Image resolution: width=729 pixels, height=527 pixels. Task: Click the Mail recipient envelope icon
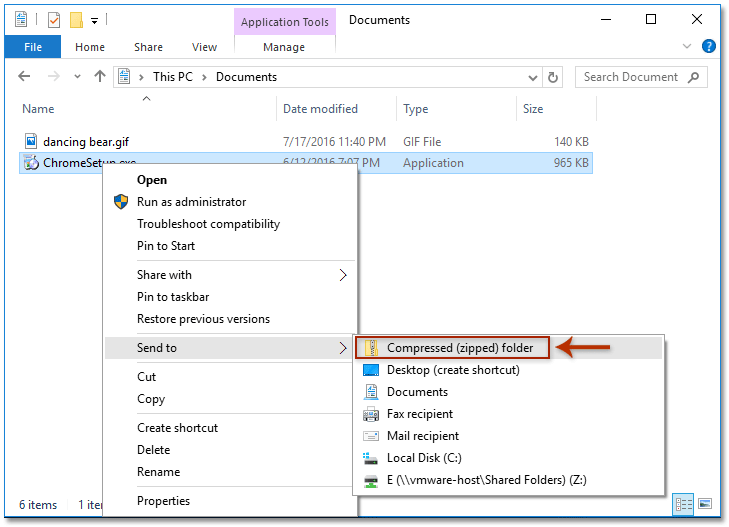point(371,436)
